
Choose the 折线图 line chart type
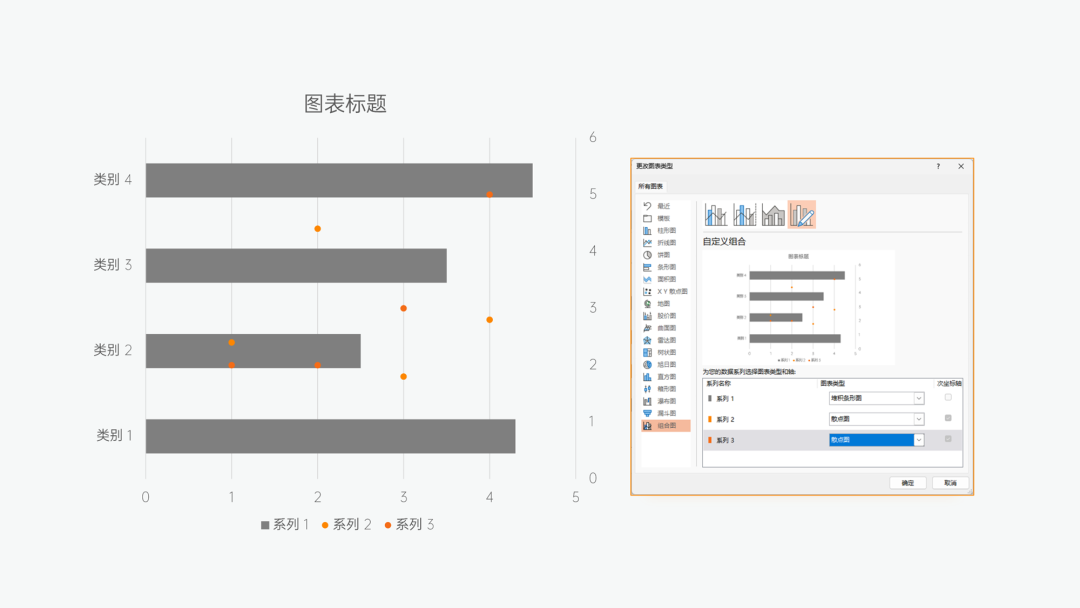tap(665, 243)
